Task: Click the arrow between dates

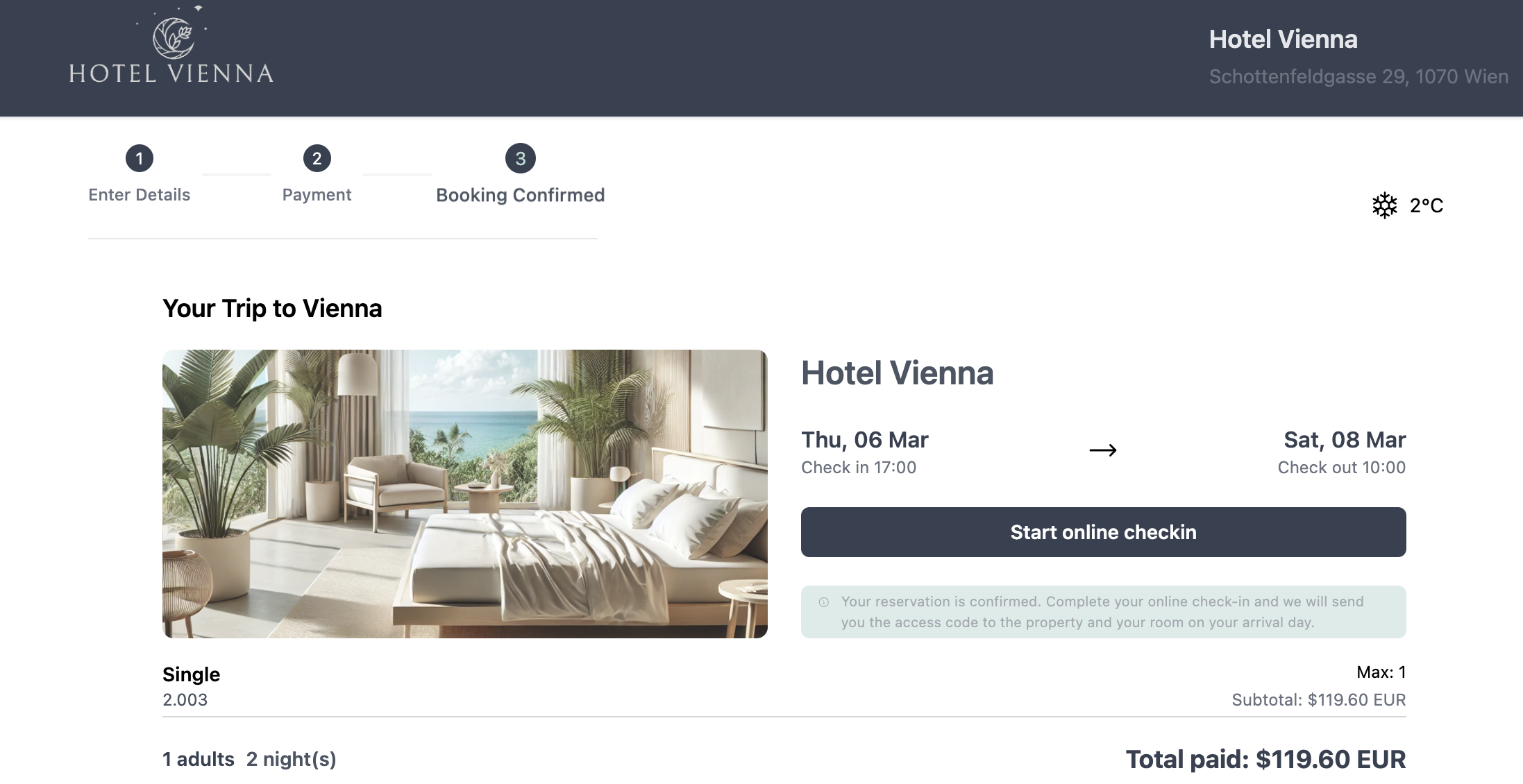Action: click(1103, 451)
